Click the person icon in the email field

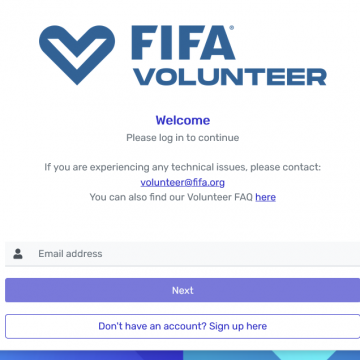click(x=18, y=254)
